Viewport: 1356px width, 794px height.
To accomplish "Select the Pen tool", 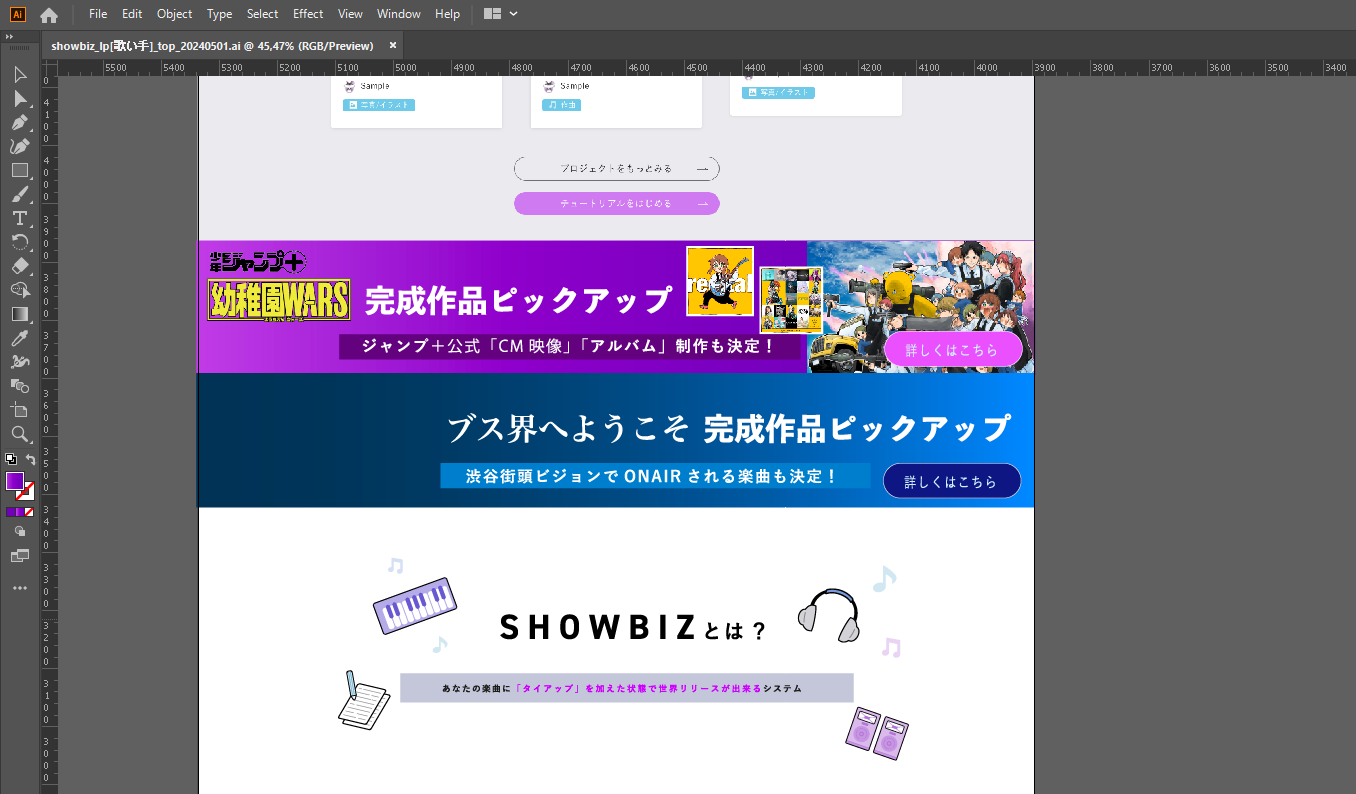I will [x=20, y=123].
